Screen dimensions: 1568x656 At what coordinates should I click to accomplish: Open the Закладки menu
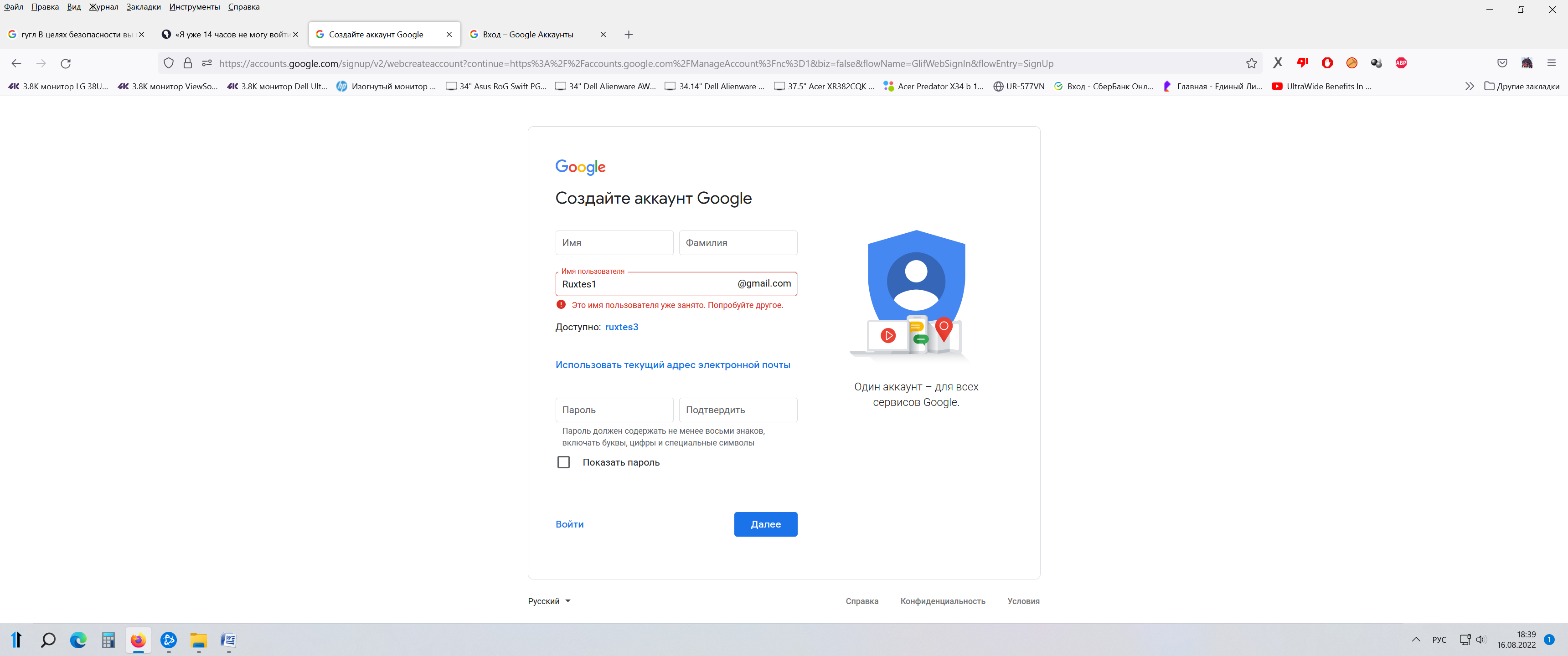[143, 7]
